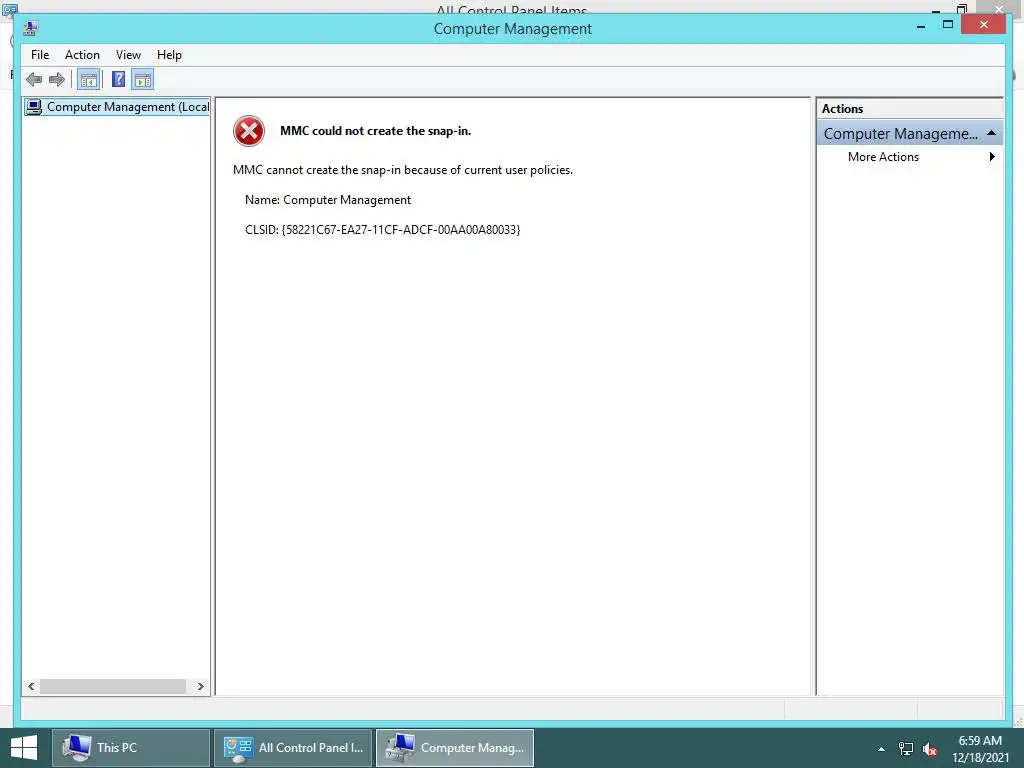The height and width of the screenshot is (768, 1024).
Task: Show hidden tray icons arrow
Action: [881, 749]
